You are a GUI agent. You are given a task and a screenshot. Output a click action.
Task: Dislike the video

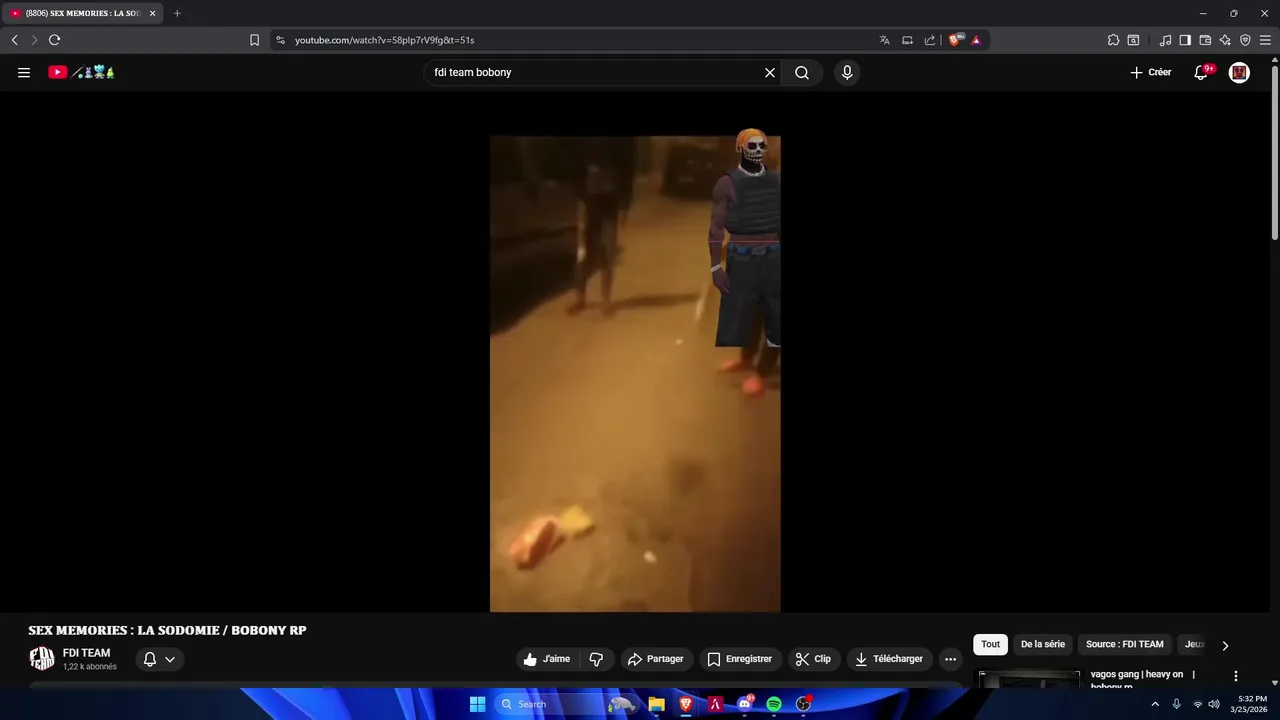pyautogui.click(x=597, y=659)
